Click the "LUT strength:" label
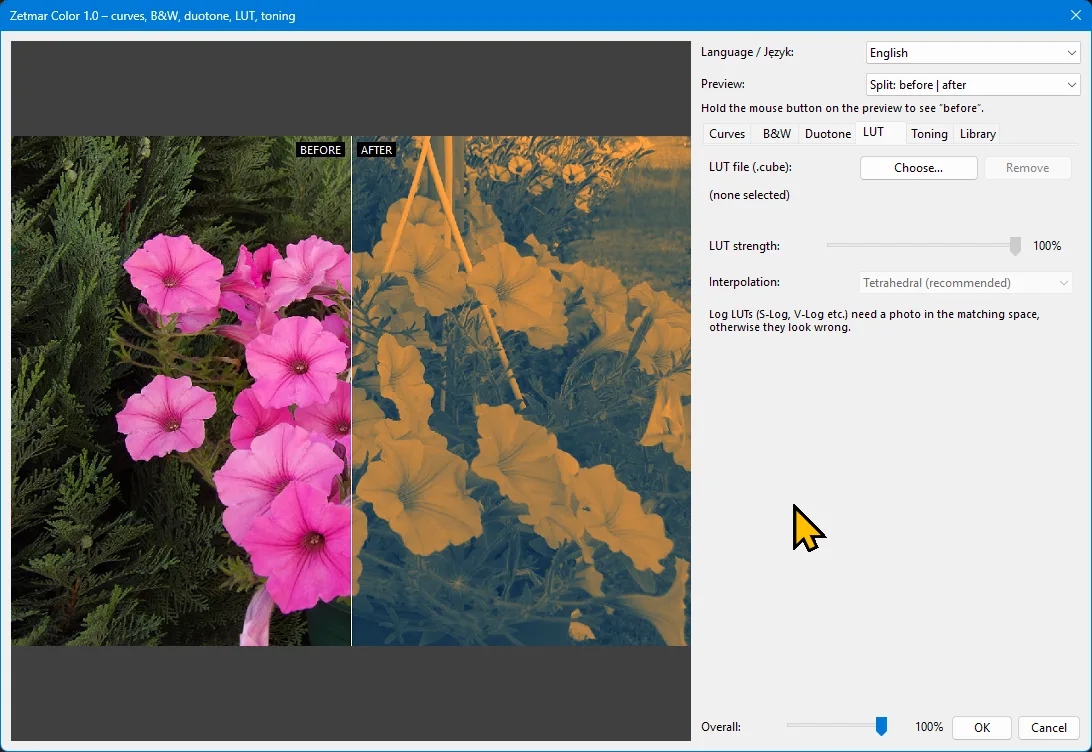Screen dimensions: 1092x752 tap(744, 246)
